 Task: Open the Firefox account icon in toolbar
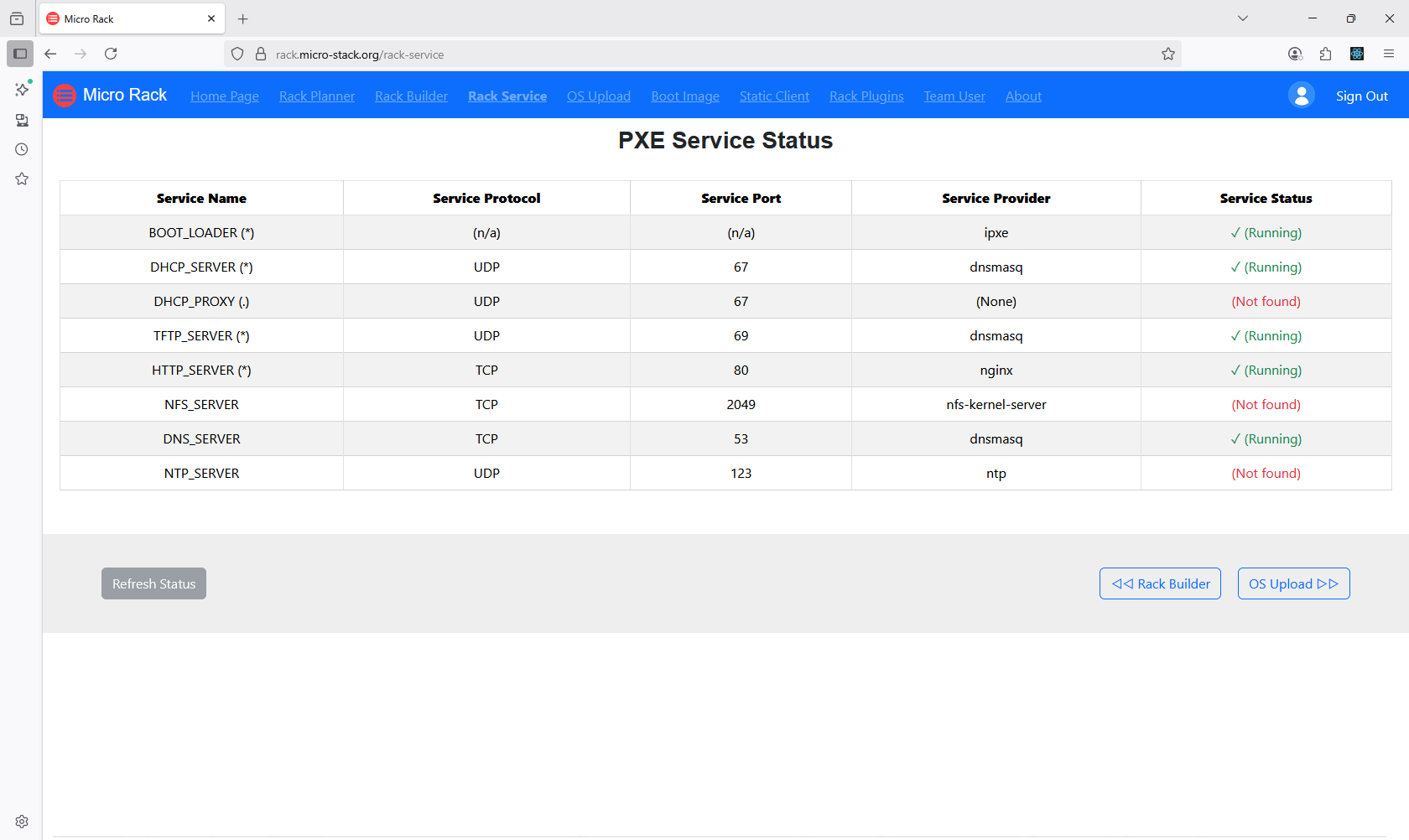coord(1294,54)
